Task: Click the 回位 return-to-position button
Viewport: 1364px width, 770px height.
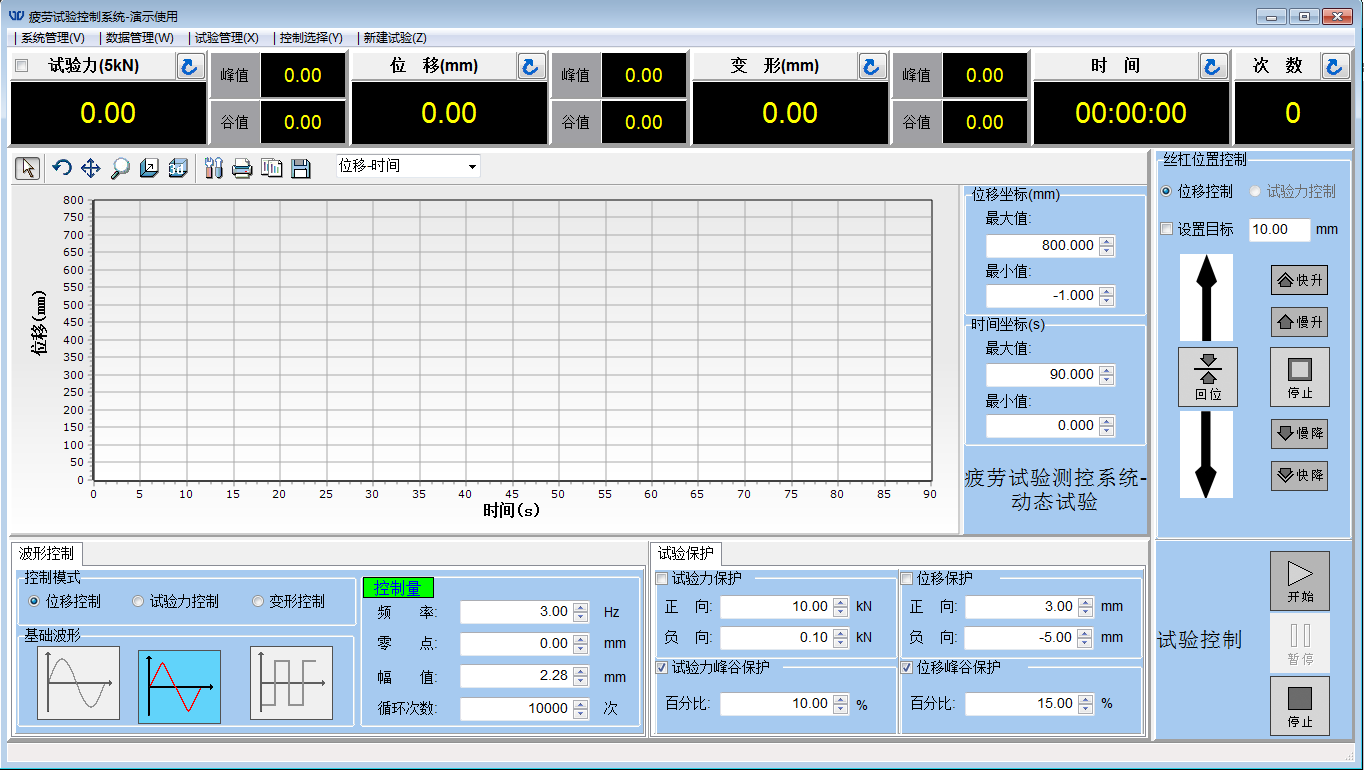Action: [x=1208, y=376]
